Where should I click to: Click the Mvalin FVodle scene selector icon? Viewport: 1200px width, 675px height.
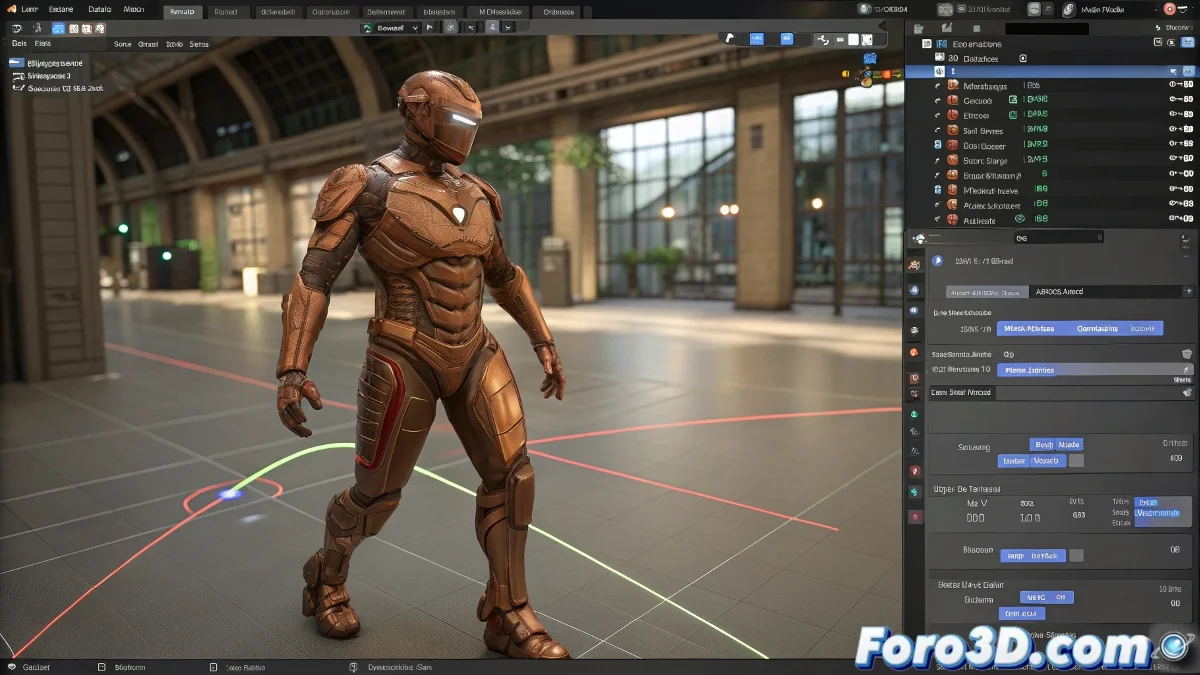[1069, 9]
